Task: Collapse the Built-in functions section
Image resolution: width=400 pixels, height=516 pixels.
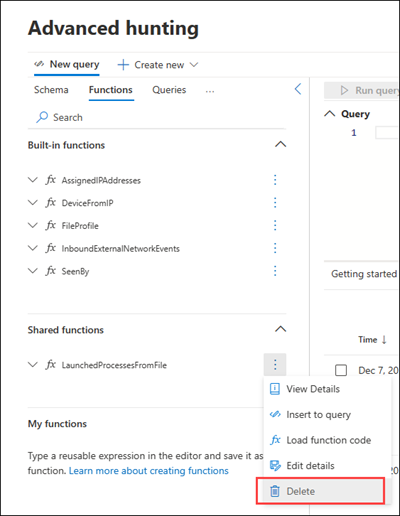Action: point(280,144)
